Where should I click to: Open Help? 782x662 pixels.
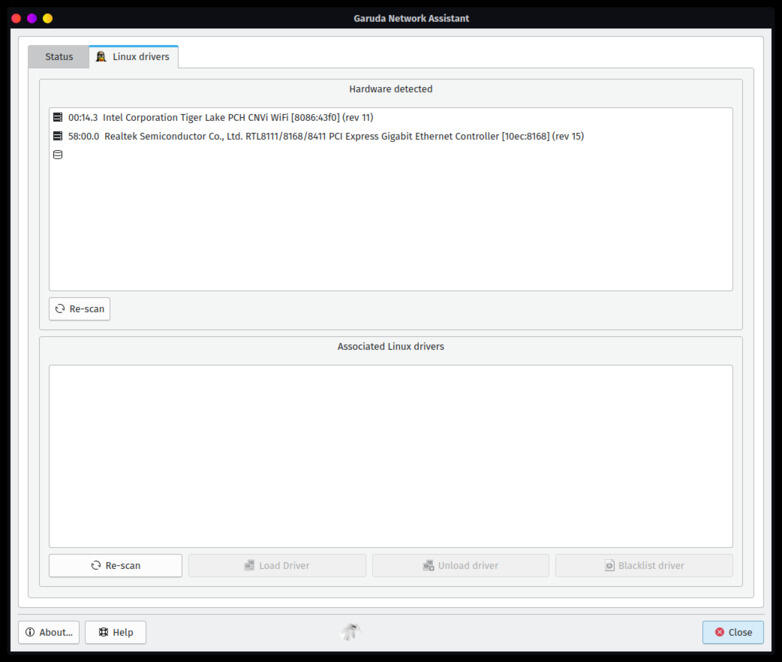(116, 633)
